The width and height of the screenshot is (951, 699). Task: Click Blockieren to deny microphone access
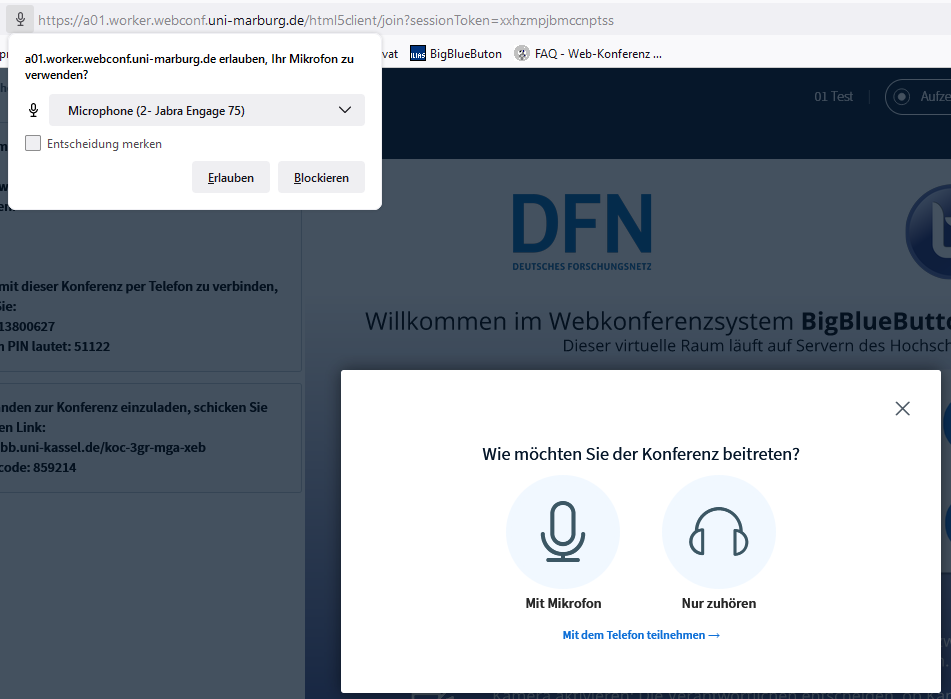pyautogui.click(x=320, y=177)
